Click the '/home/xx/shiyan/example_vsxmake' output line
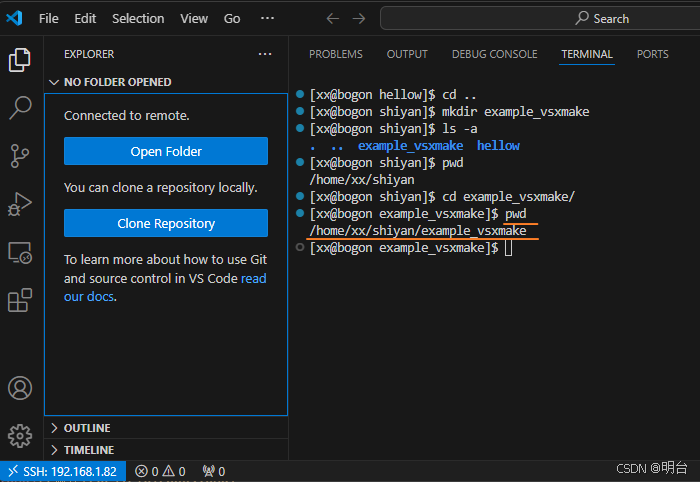The width and height of the screenshot is (700, 482). click(418, 231)
